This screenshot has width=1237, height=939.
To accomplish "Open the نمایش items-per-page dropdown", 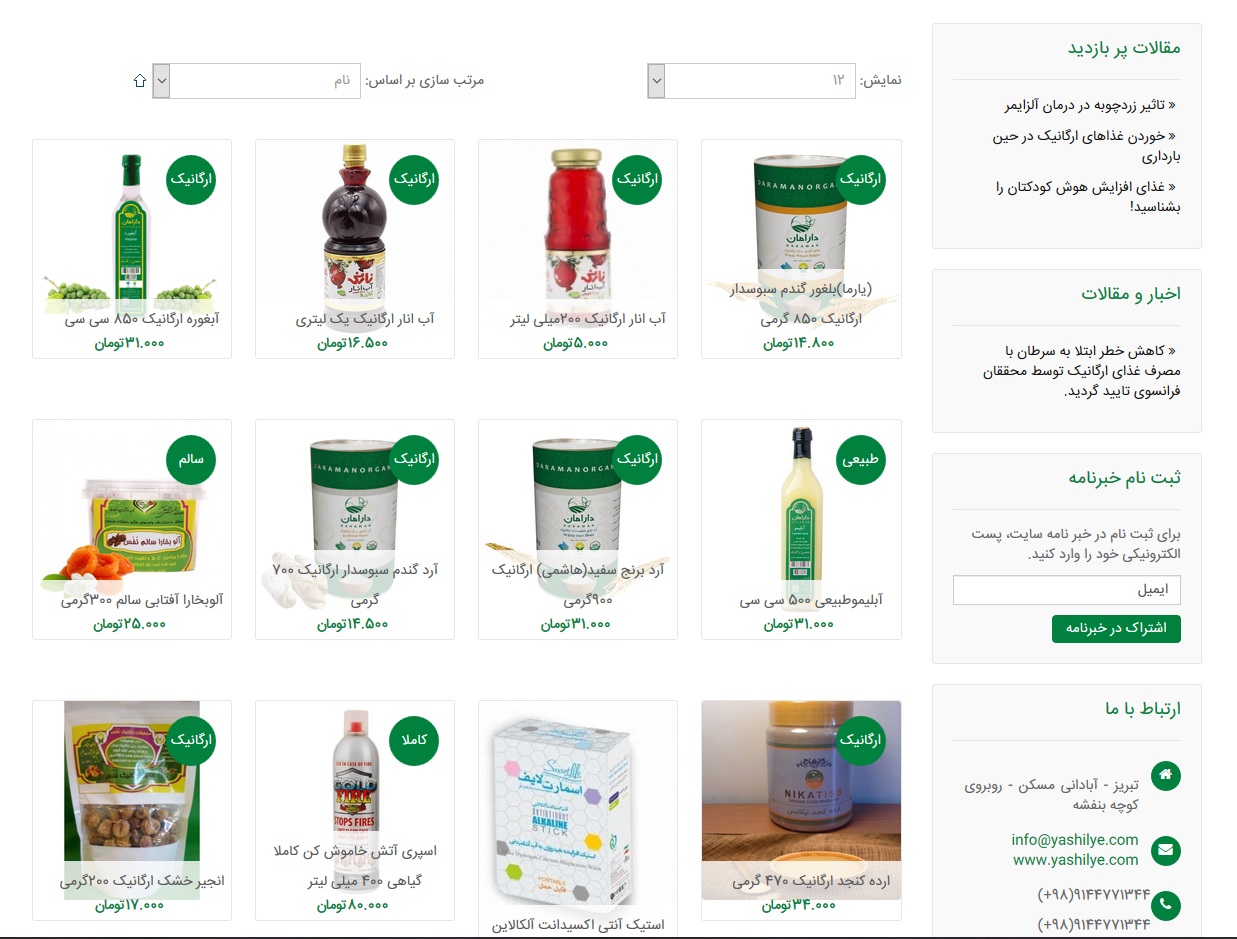I will click(x=751, y=81).
